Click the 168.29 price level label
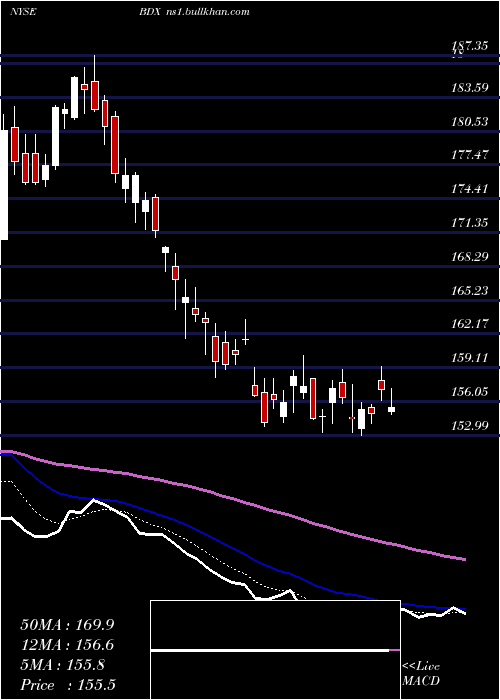500x700 pixels. (469, 257)
